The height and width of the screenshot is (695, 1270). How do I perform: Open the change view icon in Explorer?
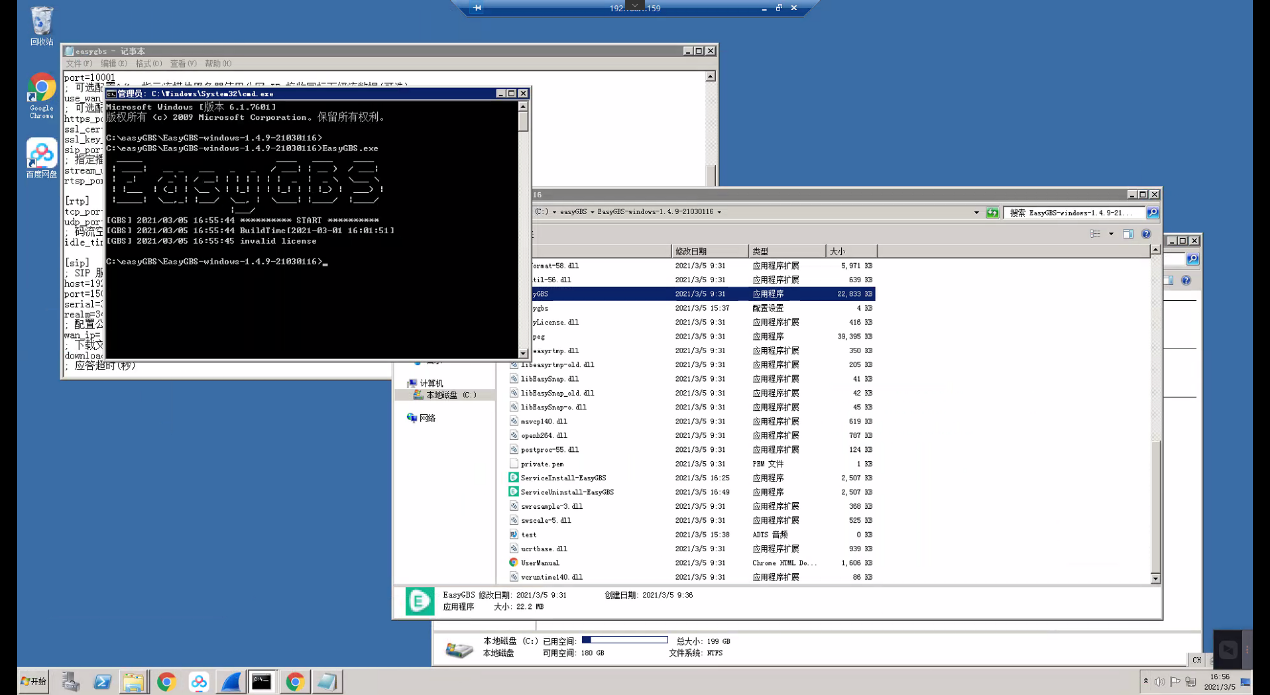pyautogui.click(x=1096, y=233)
